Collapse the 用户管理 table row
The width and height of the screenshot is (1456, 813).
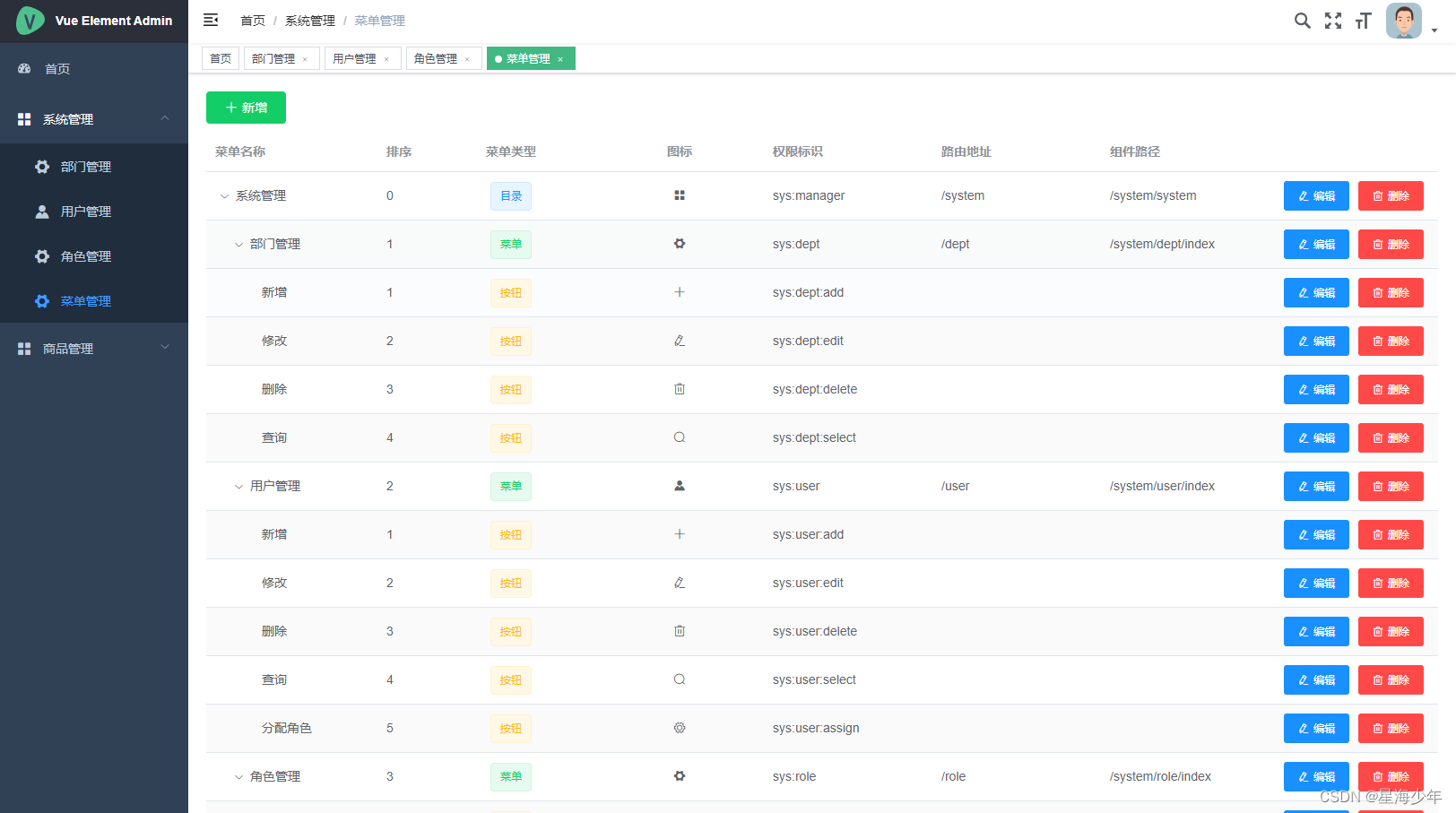click(238, 487)
